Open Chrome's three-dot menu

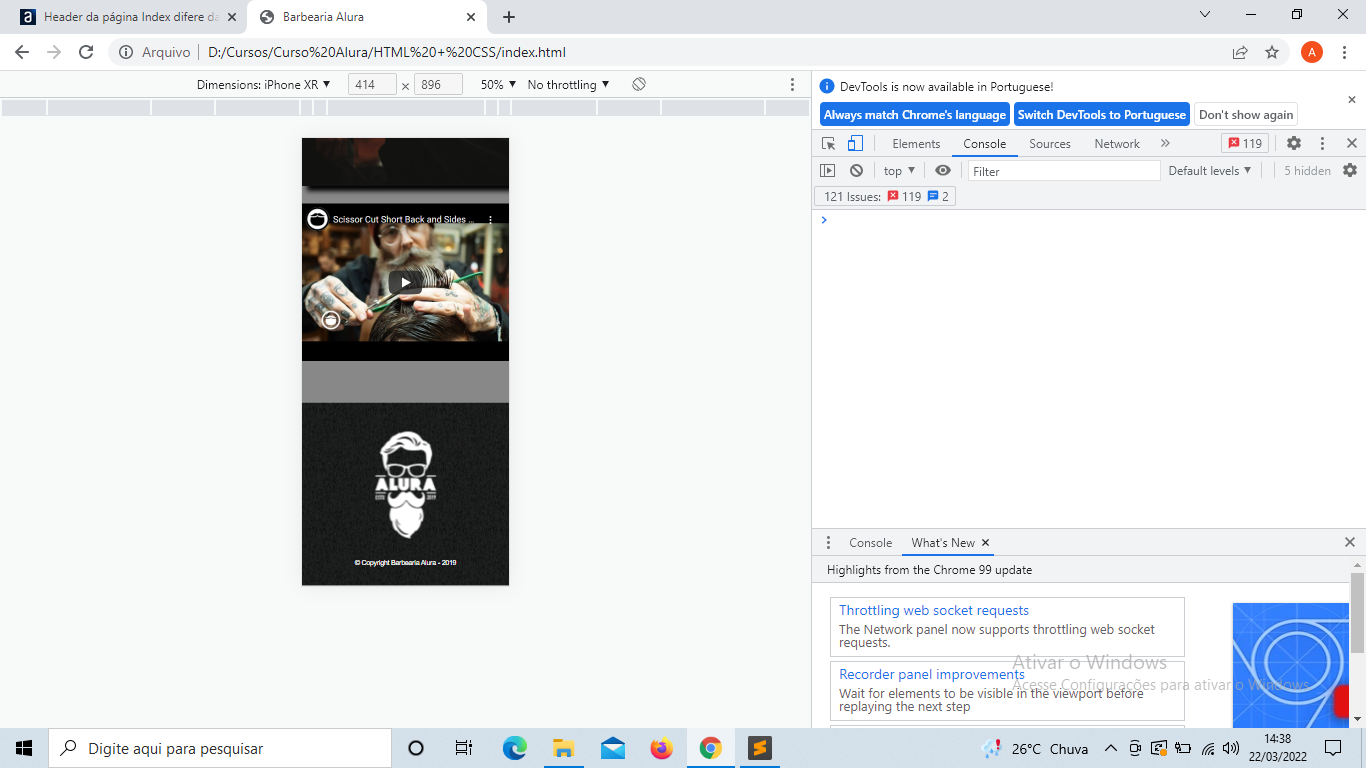(1345, 52)
